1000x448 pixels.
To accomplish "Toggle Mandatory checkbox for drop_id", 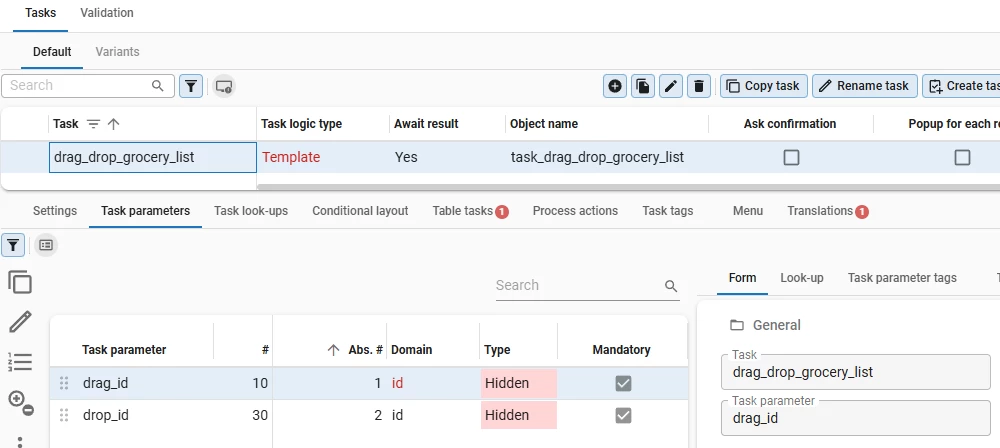I will [623, 415].
